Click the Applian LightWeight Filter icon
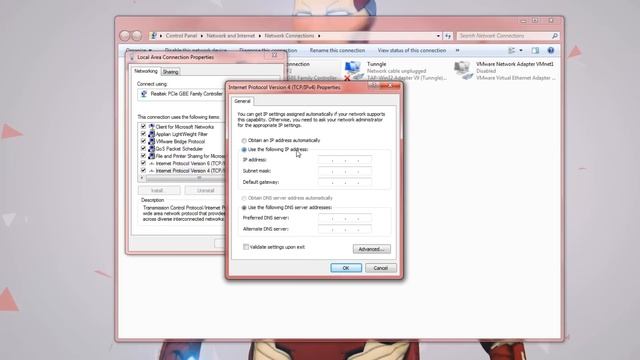The height and width of the screenshot is (360, 640). pos(151,134)
